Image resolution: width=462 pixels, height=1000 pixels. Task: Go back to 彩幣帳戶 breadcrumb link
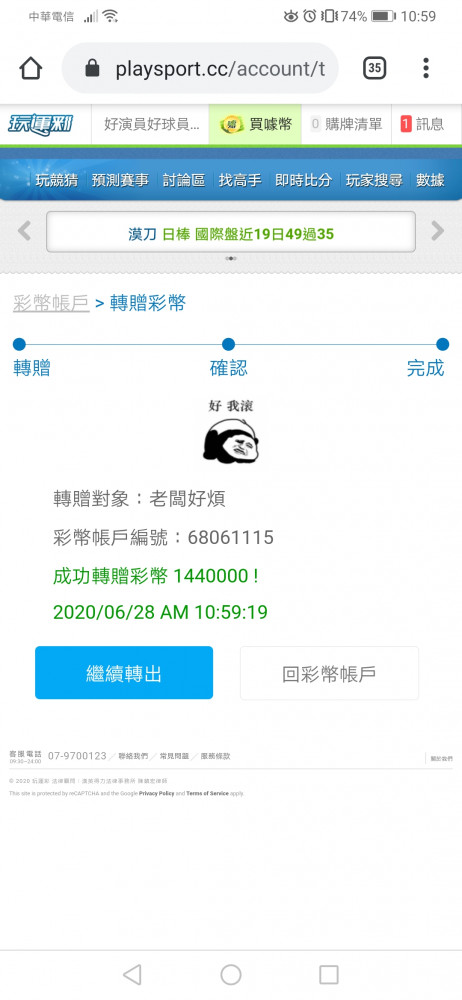tap(51, 303)
